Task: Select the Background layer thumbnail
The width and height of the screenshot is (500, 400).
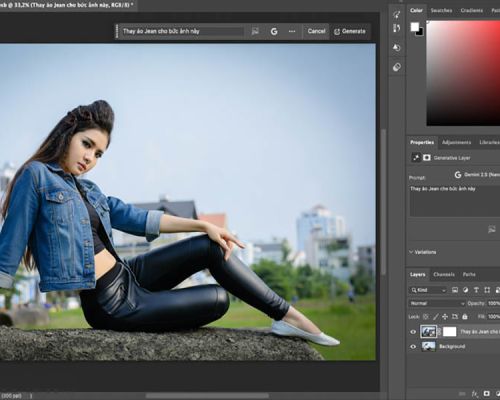Action: 429,346
